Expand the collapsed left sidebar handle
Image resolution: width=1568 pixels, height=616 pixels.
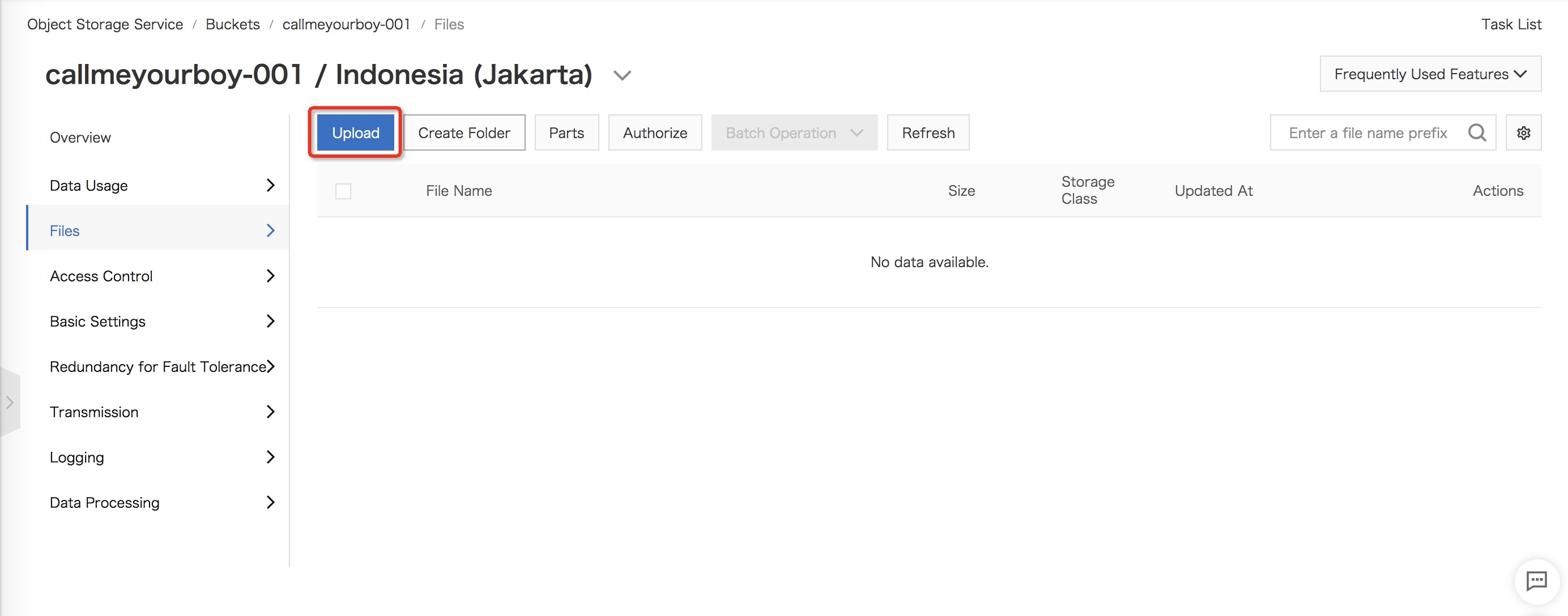(10, 402)
